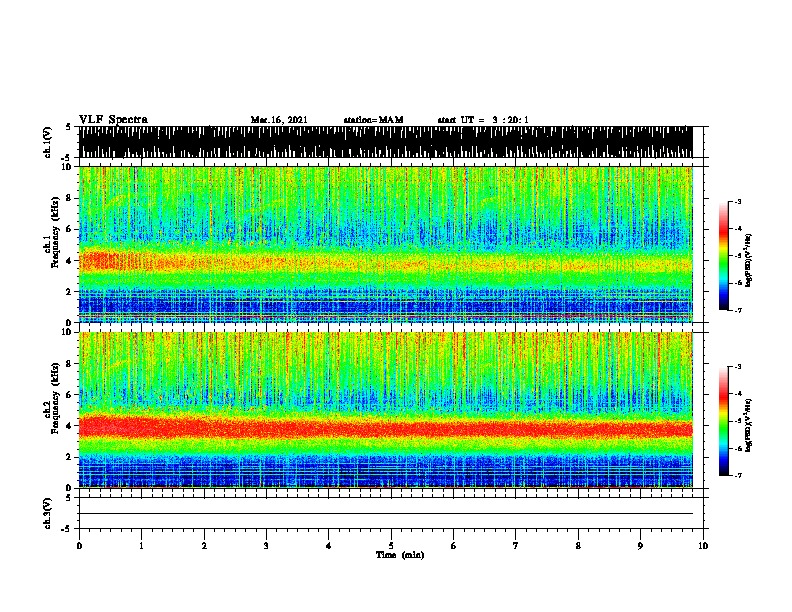Click the "station=MAM" header label

pyautogui.click(x=373, y=120)
